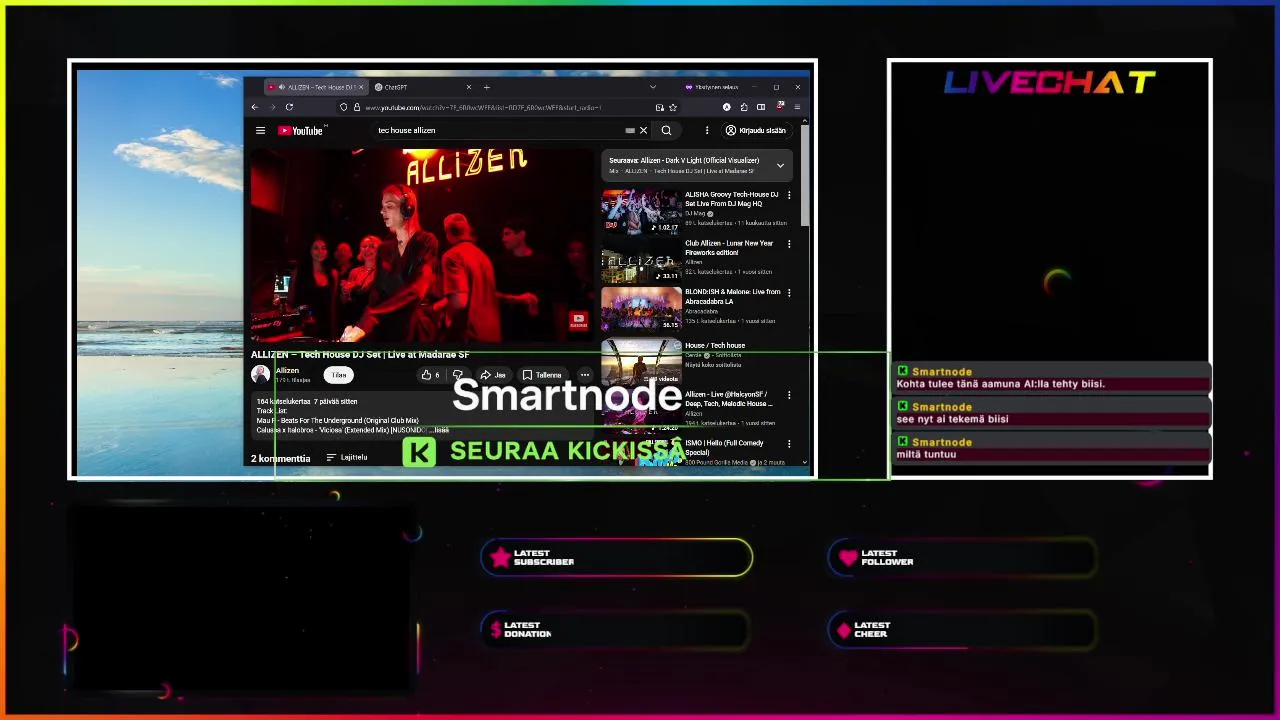Click the browser sidebar panel icon

point(761,107)
